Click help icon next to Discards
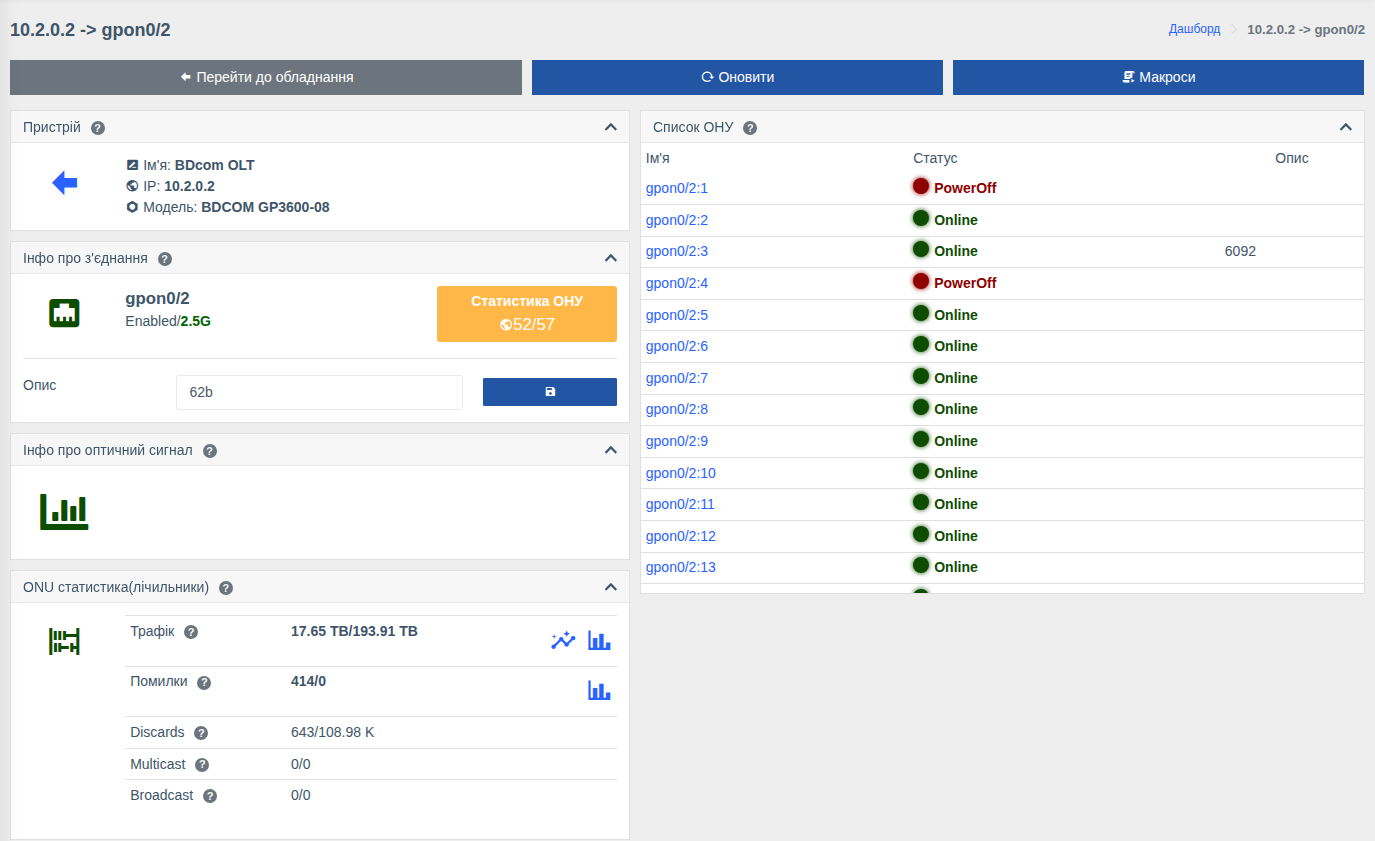 pyautogui.click(x=201, y=733)
